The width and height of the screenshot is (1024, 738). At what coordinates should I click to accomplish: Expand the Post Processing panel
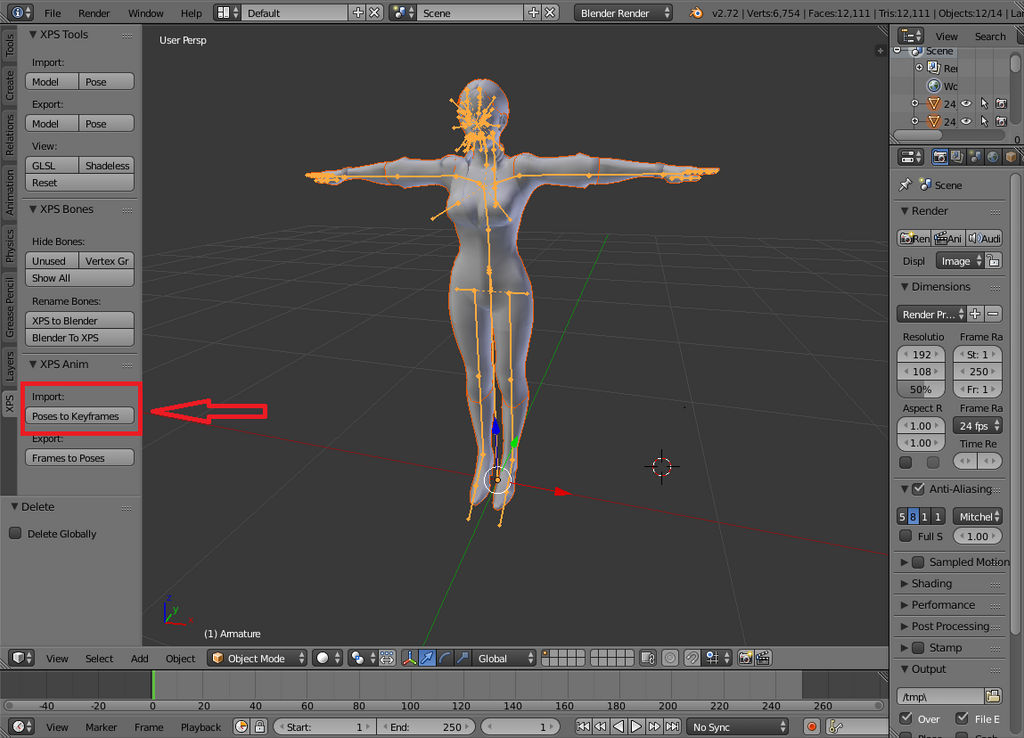904,626
